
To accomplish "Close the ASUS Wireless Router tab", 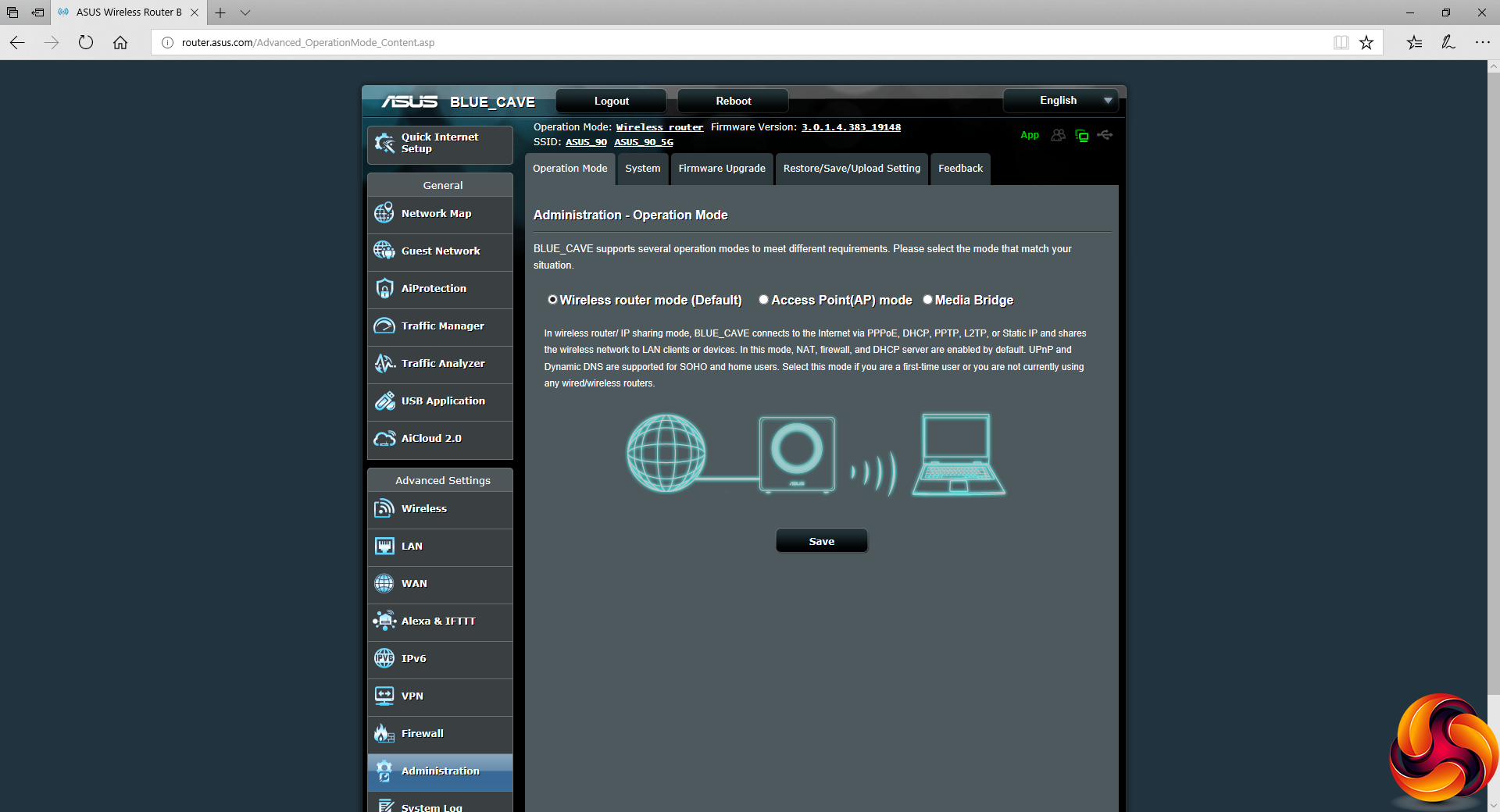I will pyautogui.click(x=195, y=12).
